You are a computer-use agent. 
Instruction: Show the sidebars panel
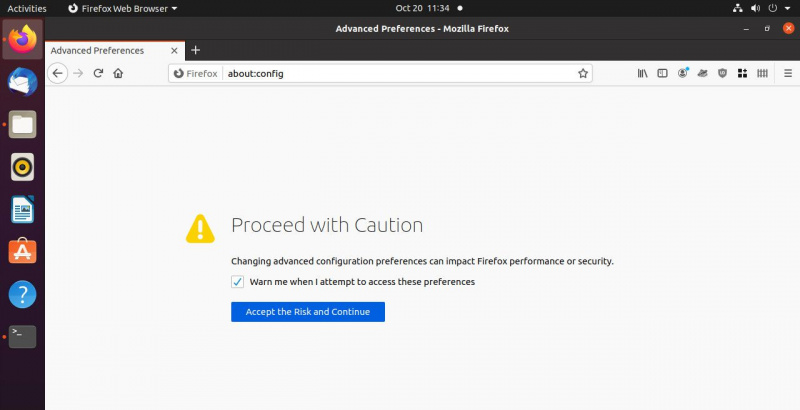[662, 73]
